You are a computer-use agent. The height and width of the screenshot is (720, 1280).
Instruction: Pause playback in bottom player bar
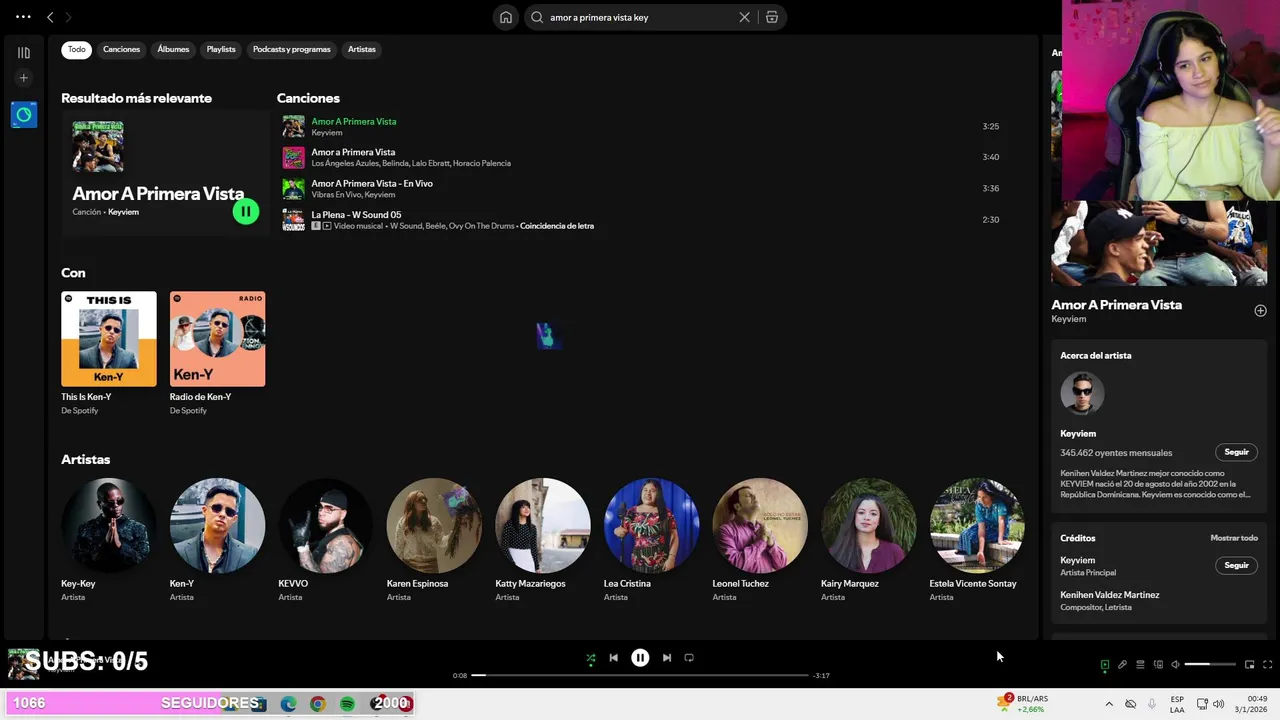pos(640,657)
